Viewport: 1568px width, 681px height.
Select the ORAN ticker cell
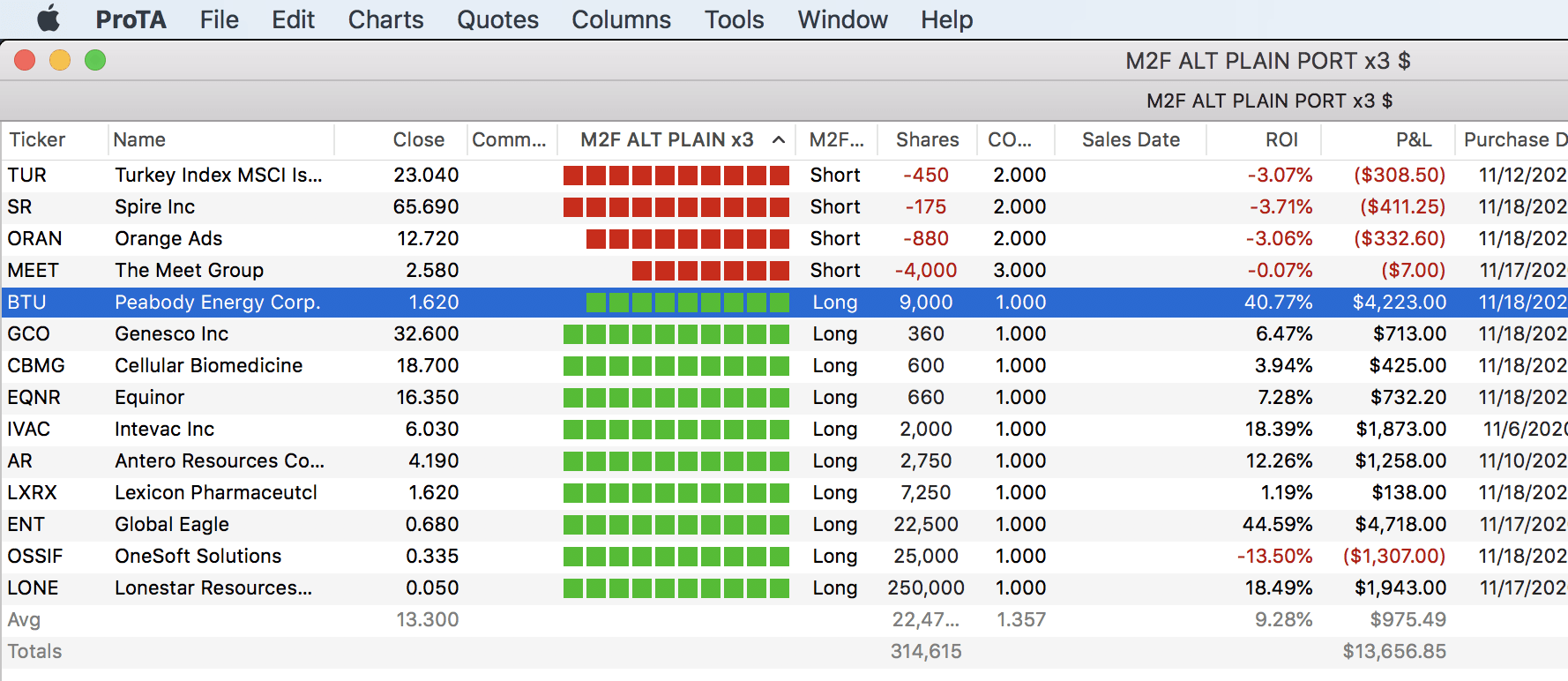[34, 238]
